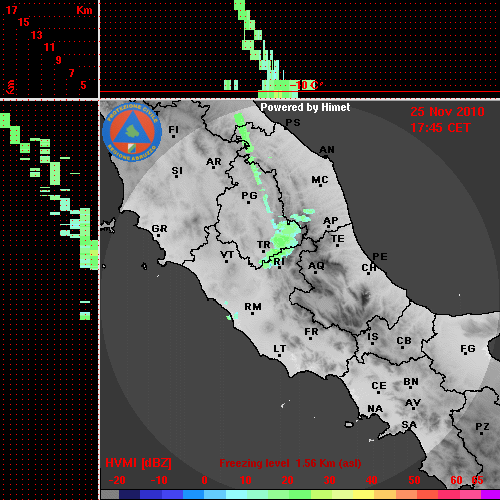The image size is (500, 500).
Task: Click the Powered by Himet text
Action: tap(305, 107)
